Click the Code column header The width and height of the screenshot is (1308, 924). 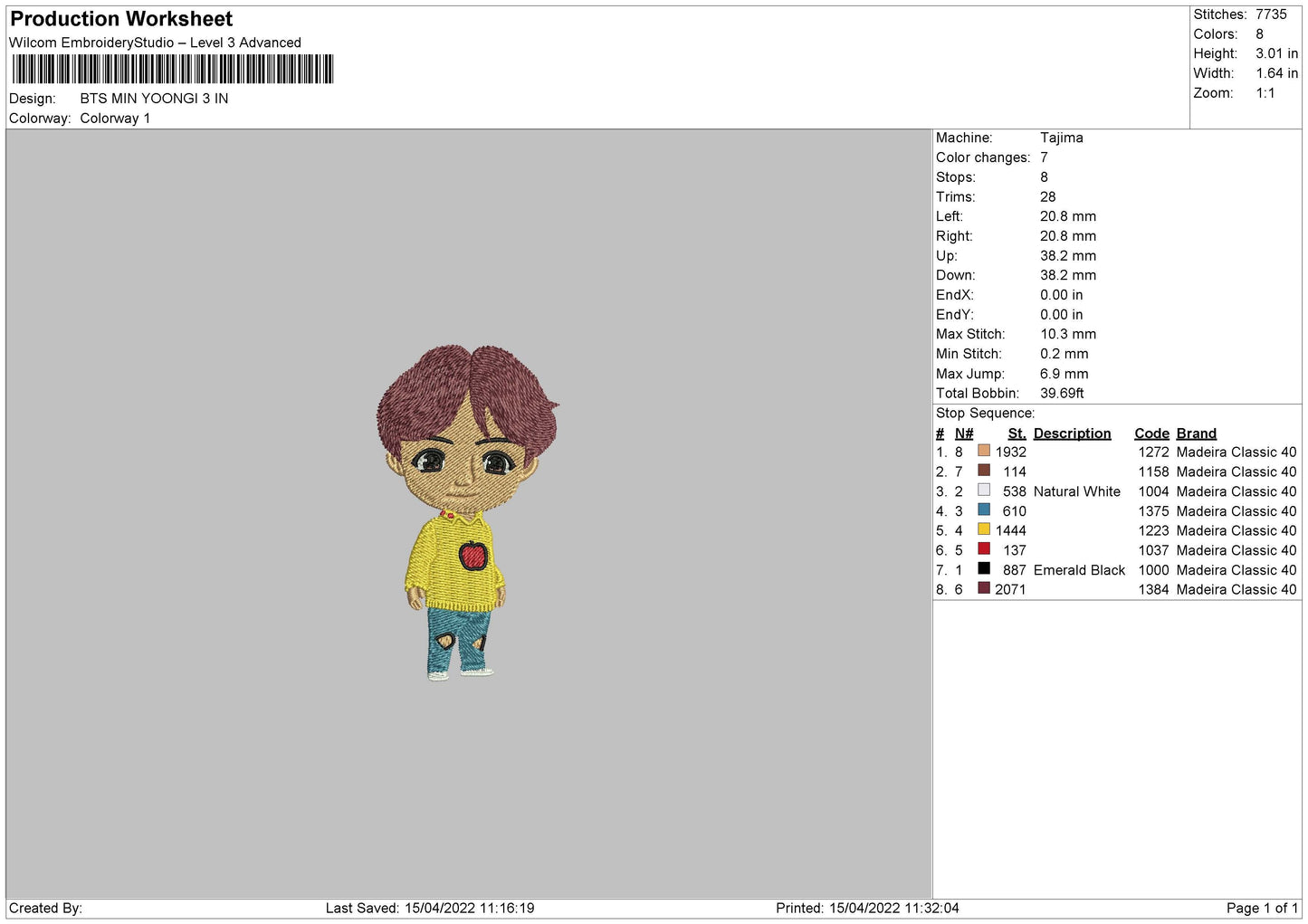pos(1151,433)
